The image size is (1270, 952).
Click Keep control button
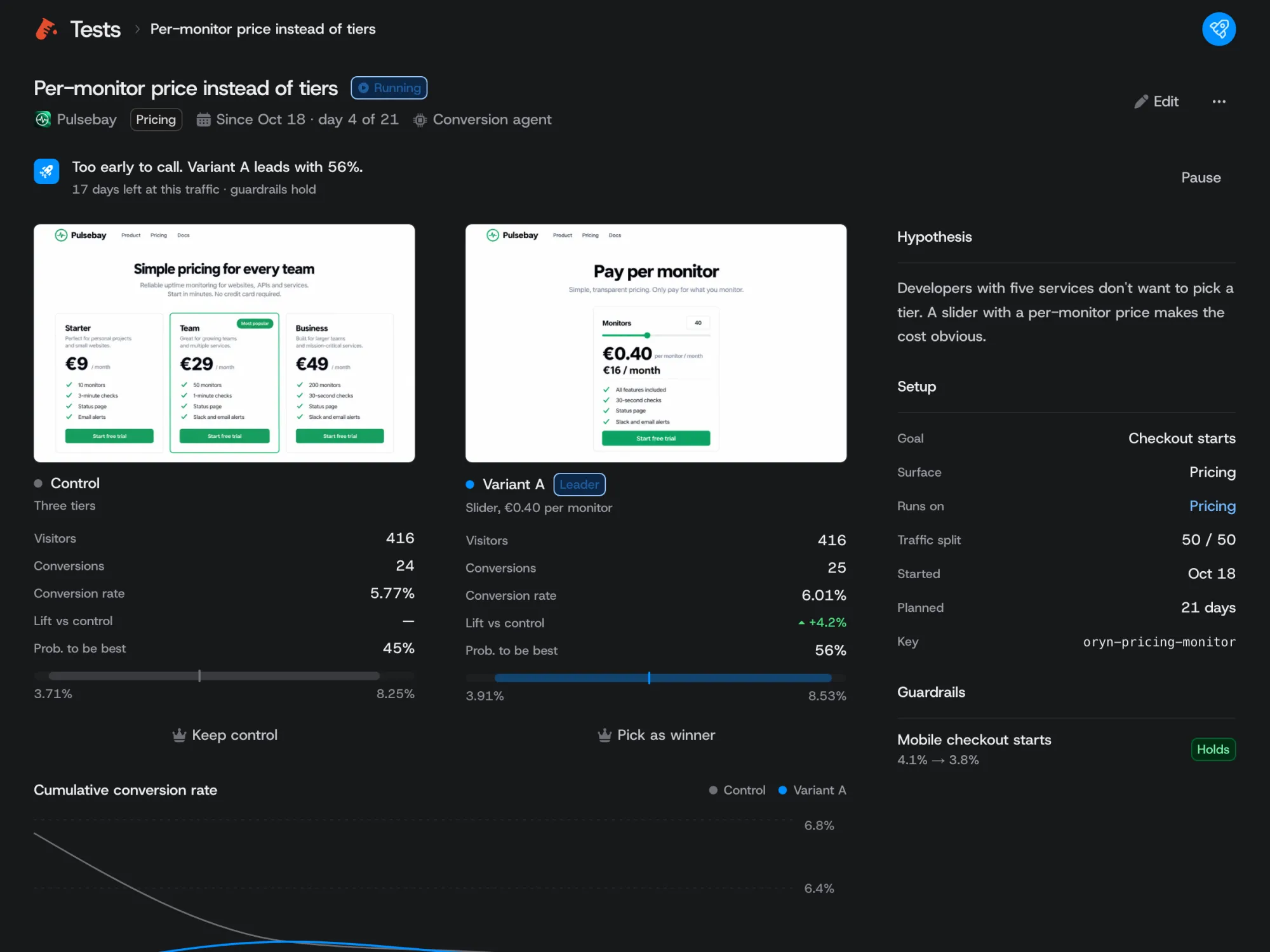tap(224, 735)
